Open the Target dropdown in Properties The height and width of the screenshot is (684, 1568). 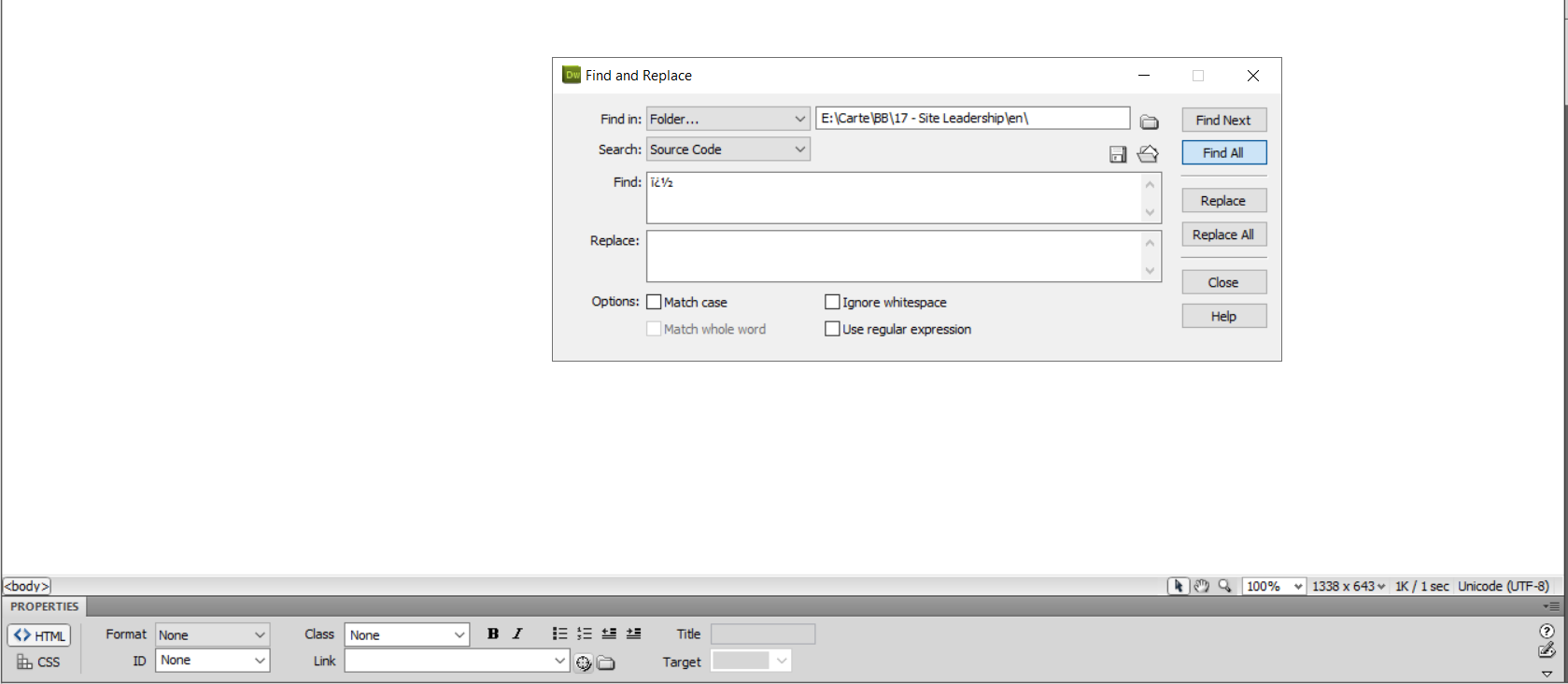pyautogui.click(x=751, y=661)
